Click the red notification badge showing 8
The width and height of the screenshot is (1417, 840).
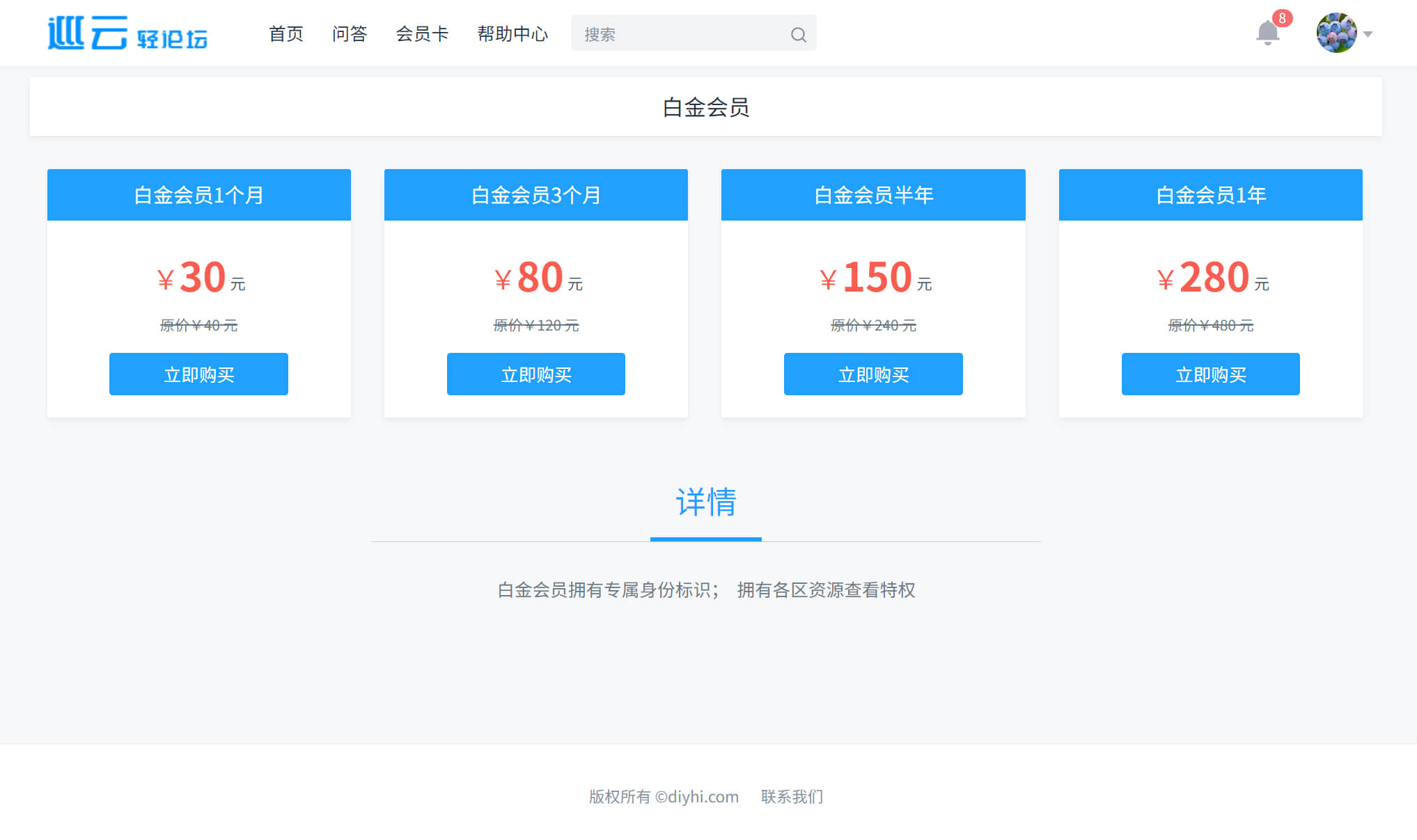pos(1282,18)
